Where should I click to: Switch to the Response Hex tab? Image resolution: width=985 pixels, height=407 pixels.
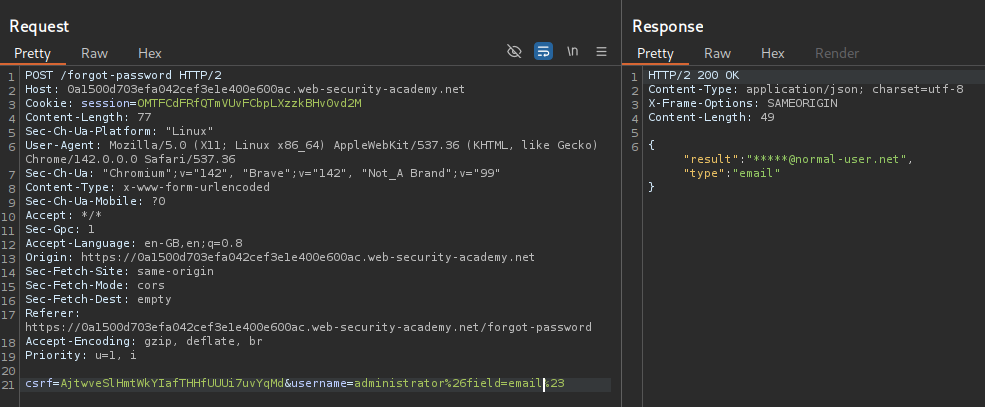pos(772,53)
